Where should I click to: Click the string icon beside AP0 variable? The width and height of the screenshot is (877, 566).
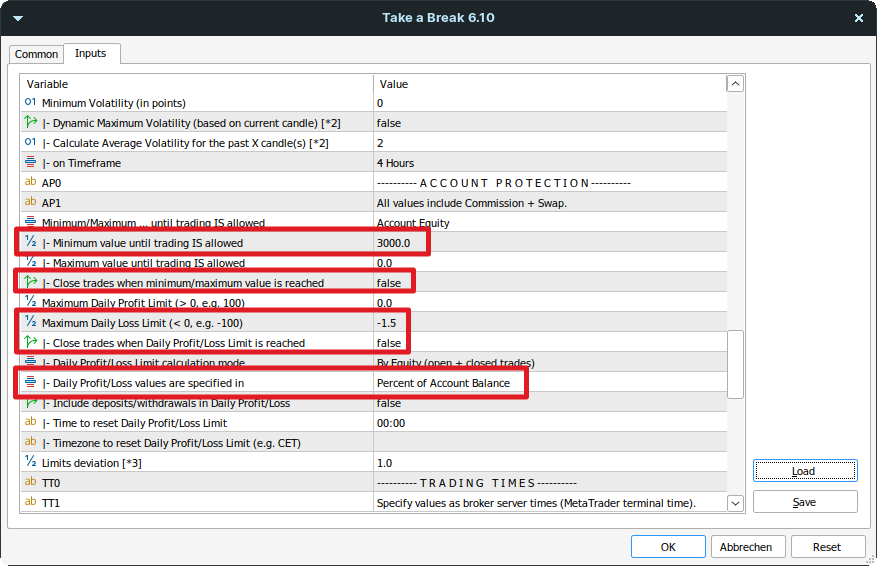tap(30, 183)
